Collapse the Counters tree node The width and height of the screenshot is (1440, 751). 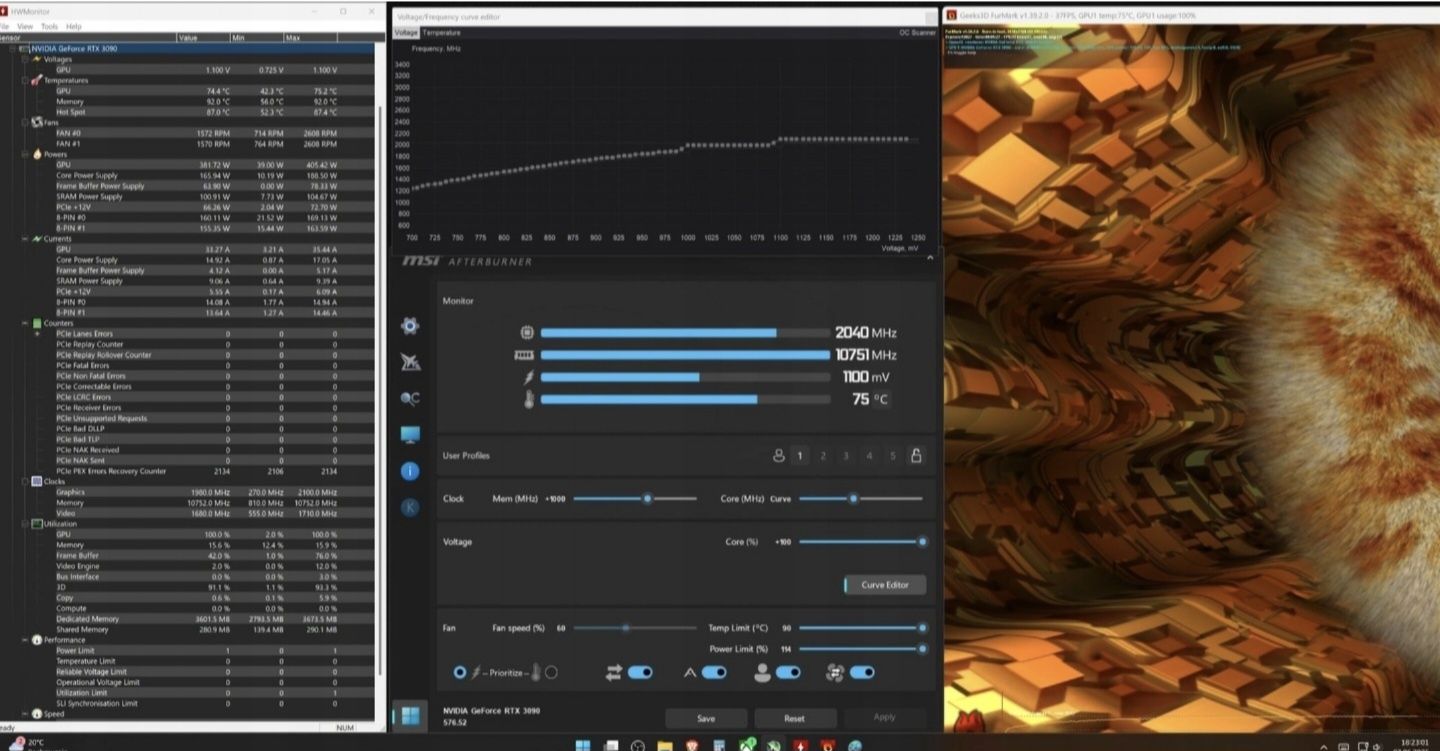coord(25,323)
